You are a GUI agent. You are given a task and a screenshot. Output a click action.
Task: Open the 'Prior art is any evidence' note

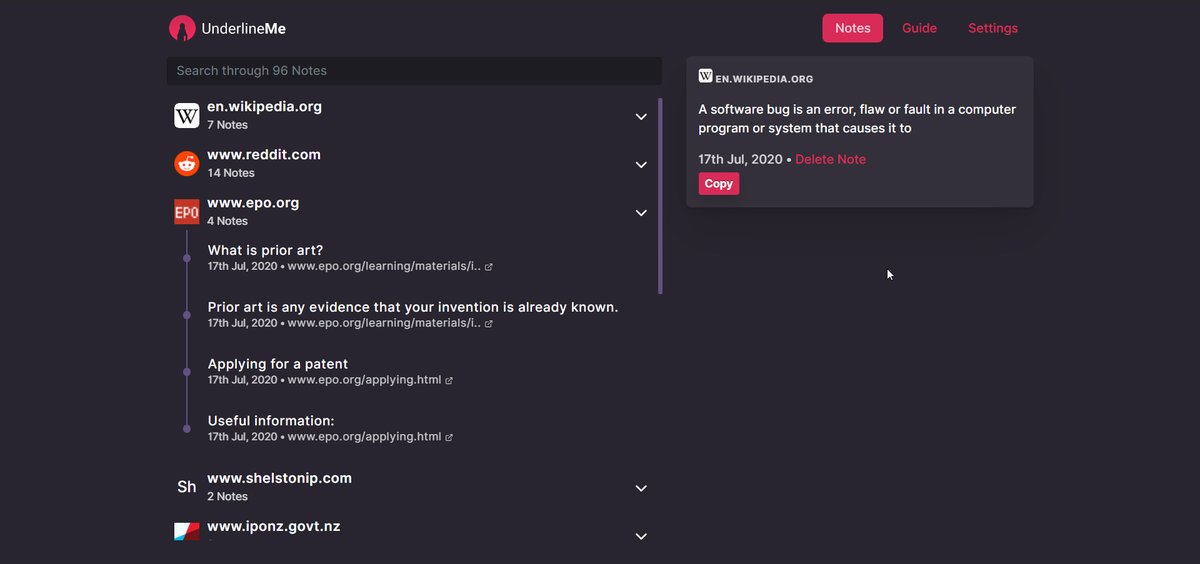[x=413, y=307]
